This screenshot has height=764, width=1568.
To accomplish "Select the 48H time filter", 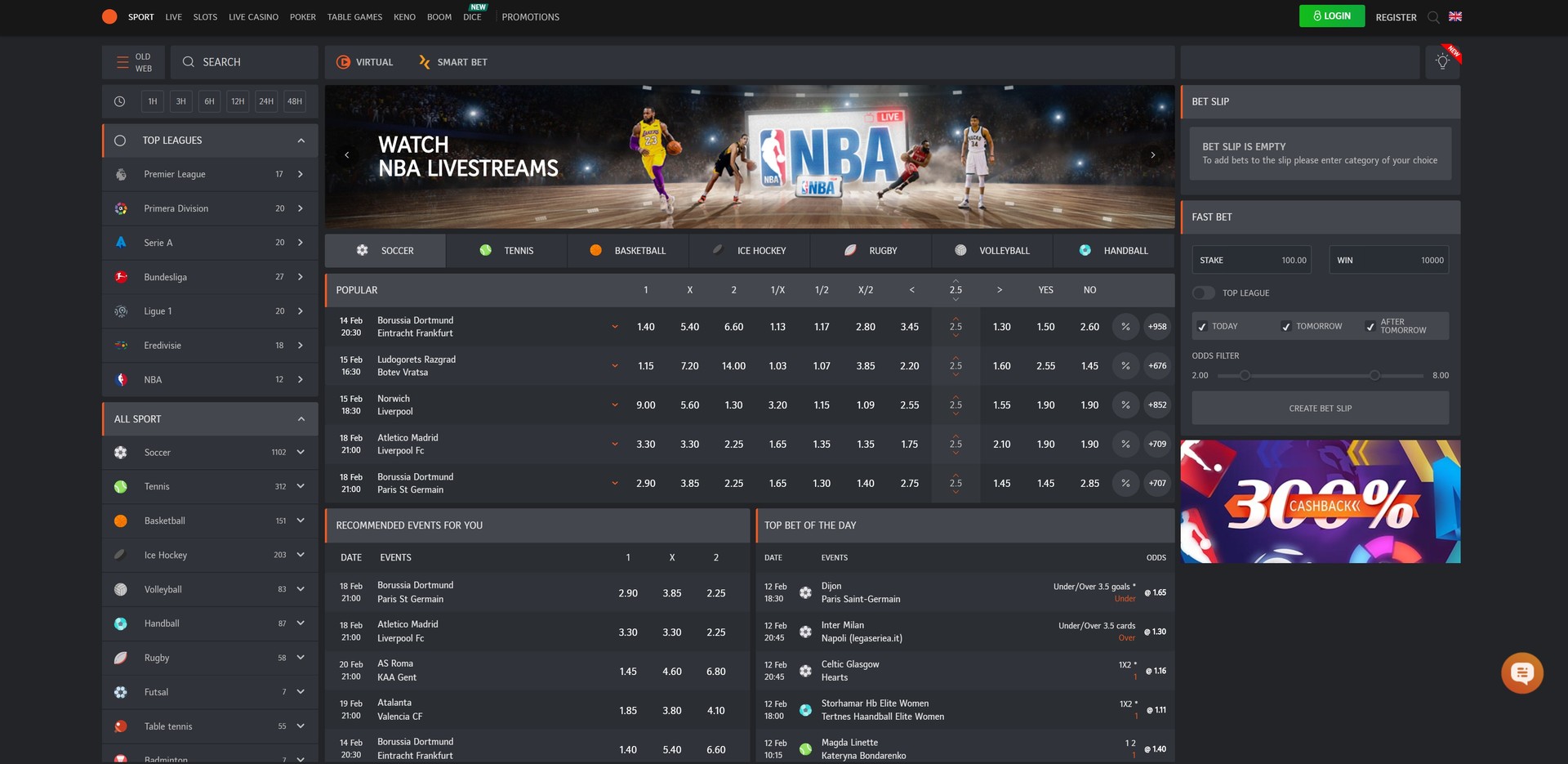I will 295,101.
